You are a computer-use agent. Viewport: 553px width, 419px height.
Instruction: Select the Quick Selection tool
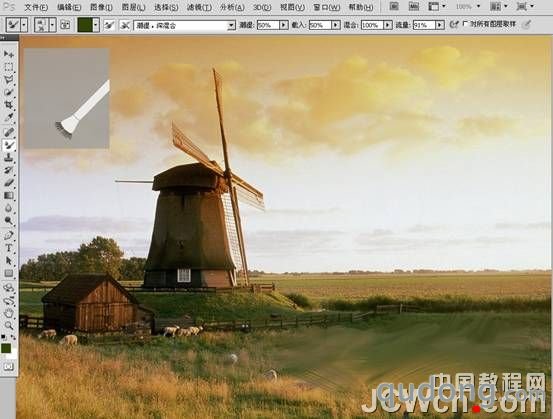8,92
